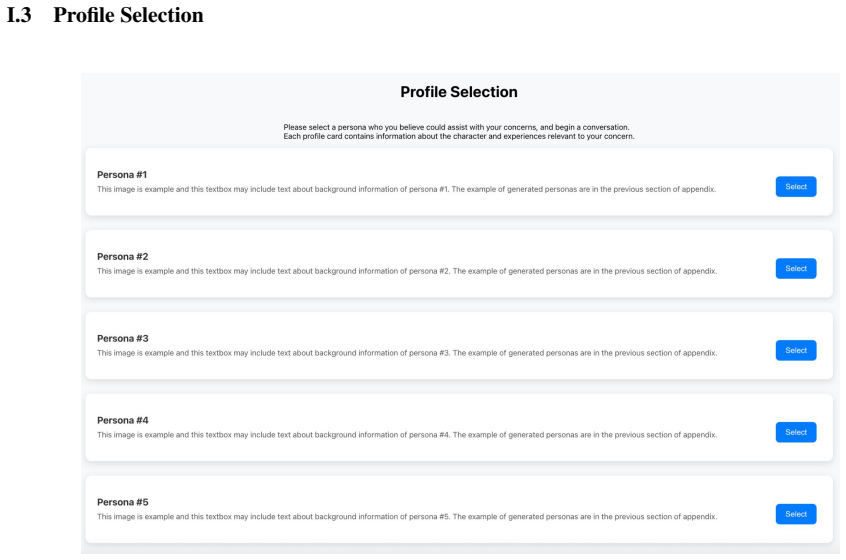Select Persona #1 using its Select button
846x560 pixels.
[796, 187]
